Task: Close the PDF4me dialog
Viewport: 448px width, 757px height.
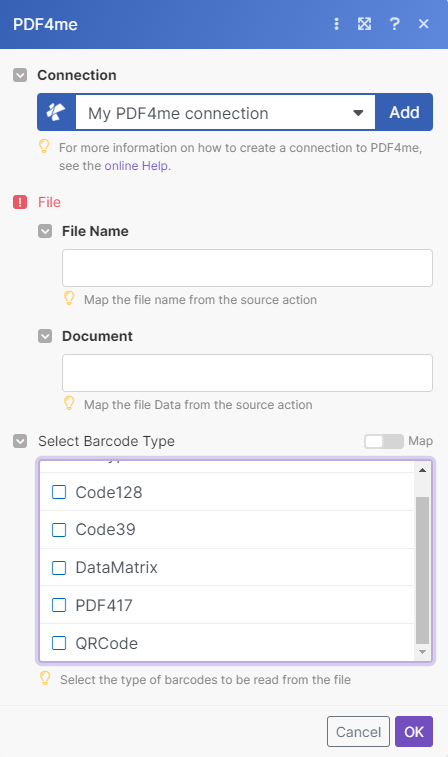Action: pyautogui.click(x=423, y=24)
